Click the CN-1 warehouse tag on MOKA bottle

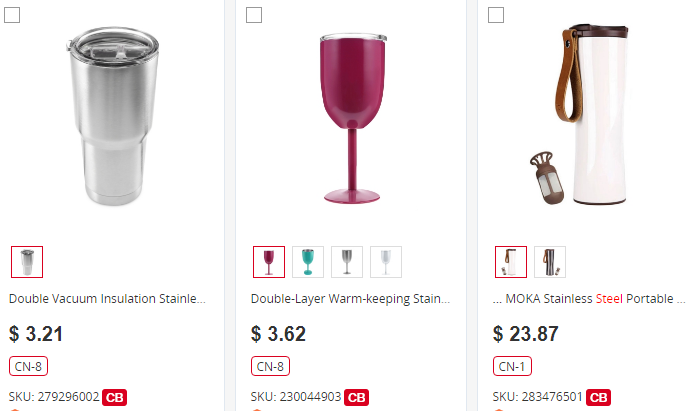(513, 365)
